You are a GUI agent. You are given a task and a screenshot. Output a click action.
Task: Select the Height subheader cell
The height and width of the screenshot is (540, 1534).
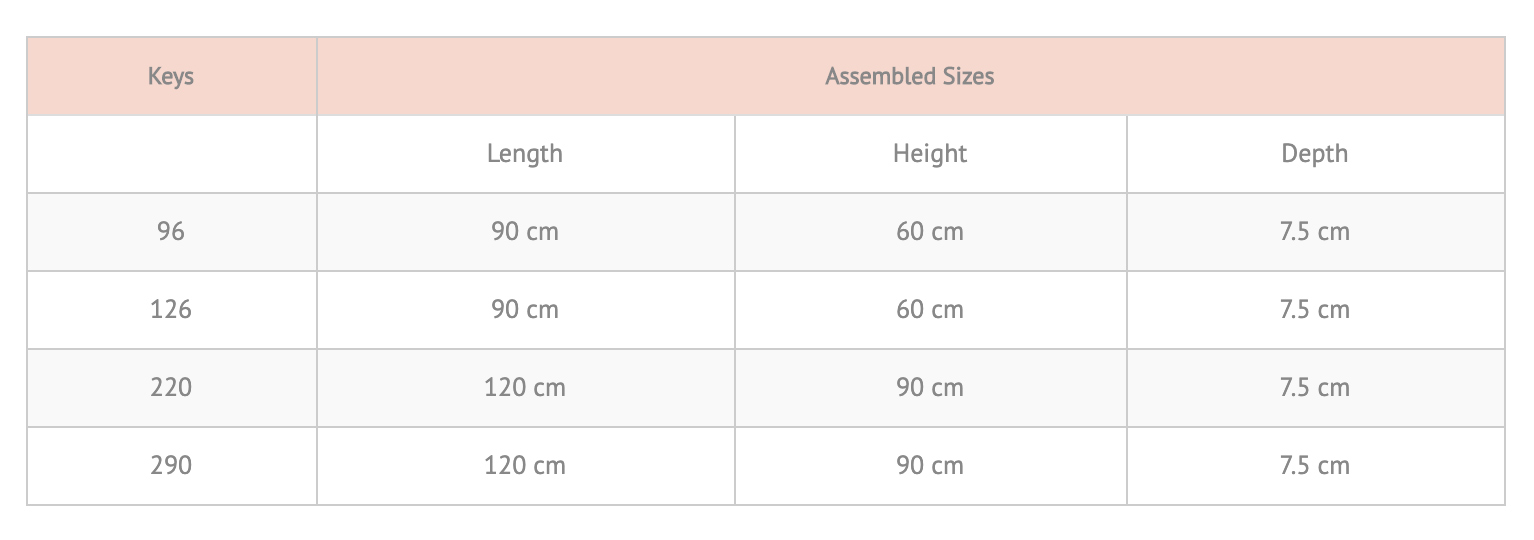930,154
